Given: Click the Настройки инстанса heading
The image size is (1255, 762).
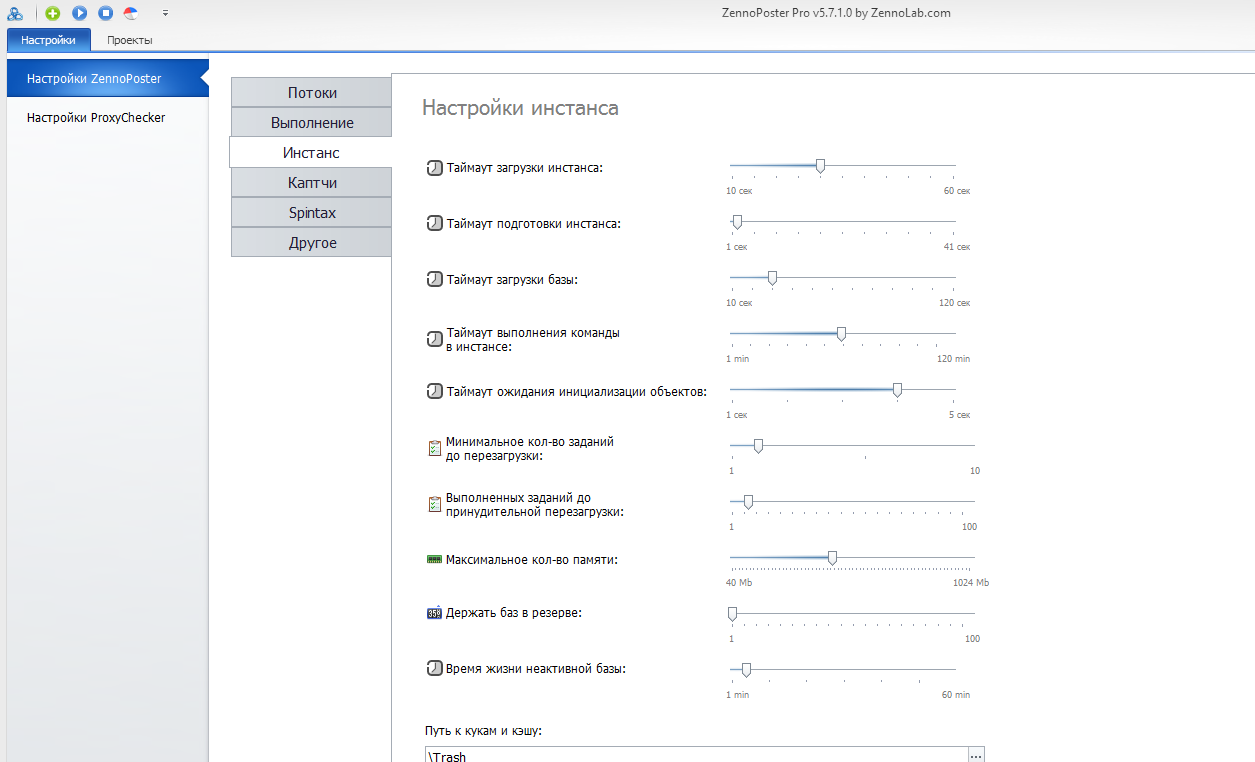Looking at the screenshot, I should (520, 108).
